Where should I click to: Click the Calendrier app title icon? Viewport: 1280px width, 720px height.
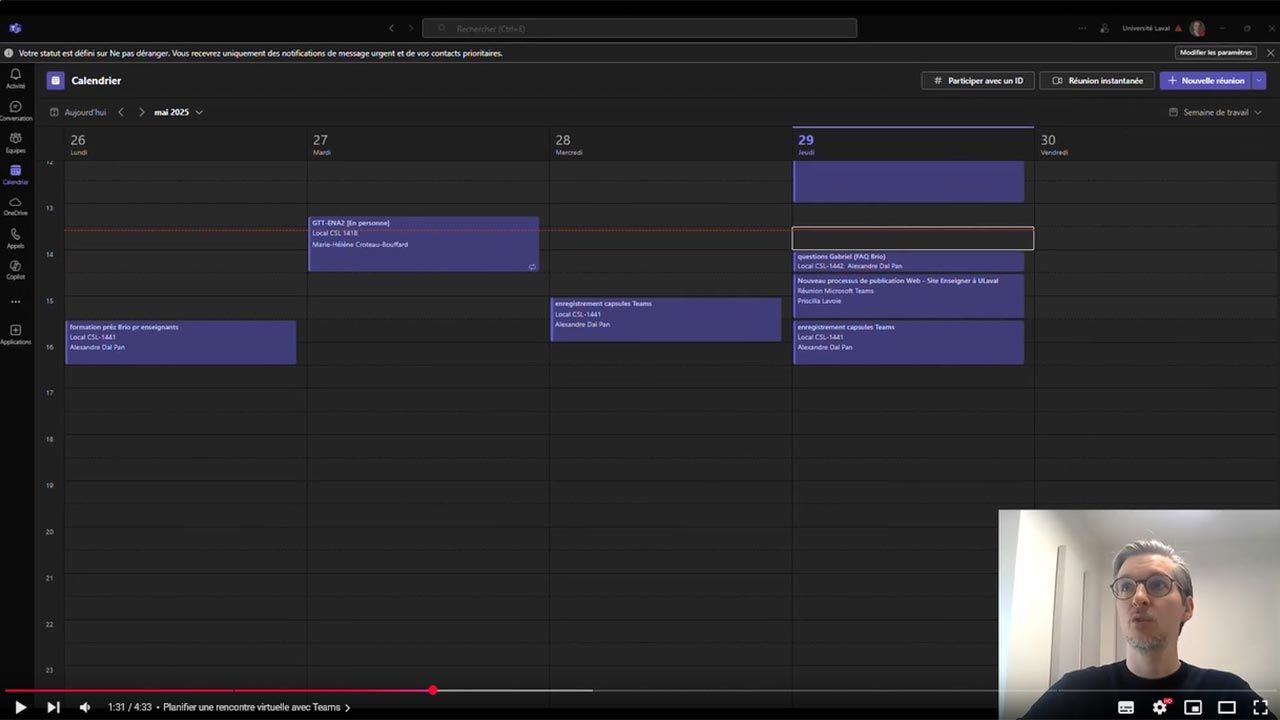pos(55,81)
